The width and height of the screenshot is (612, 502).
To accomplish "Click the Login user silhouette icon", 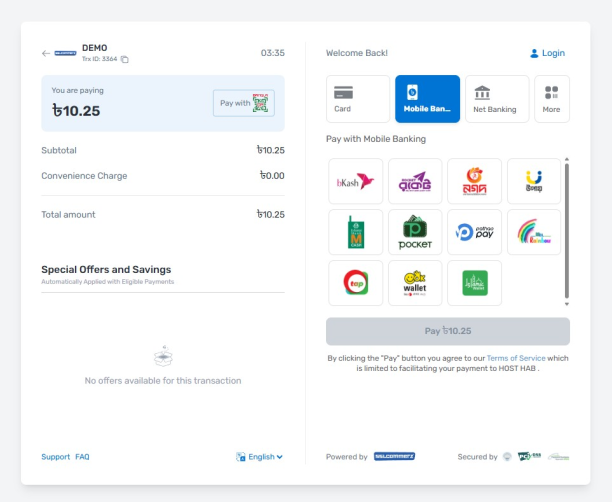I will [534, 53].
